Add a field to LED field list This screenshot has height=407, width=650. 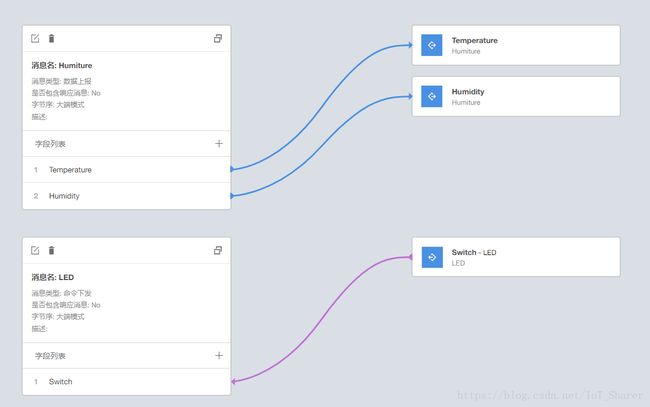point(219,355)
